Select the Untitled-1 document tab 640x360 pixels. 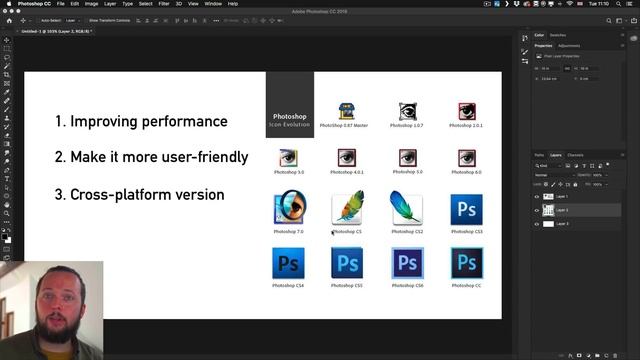coord(56,31)
